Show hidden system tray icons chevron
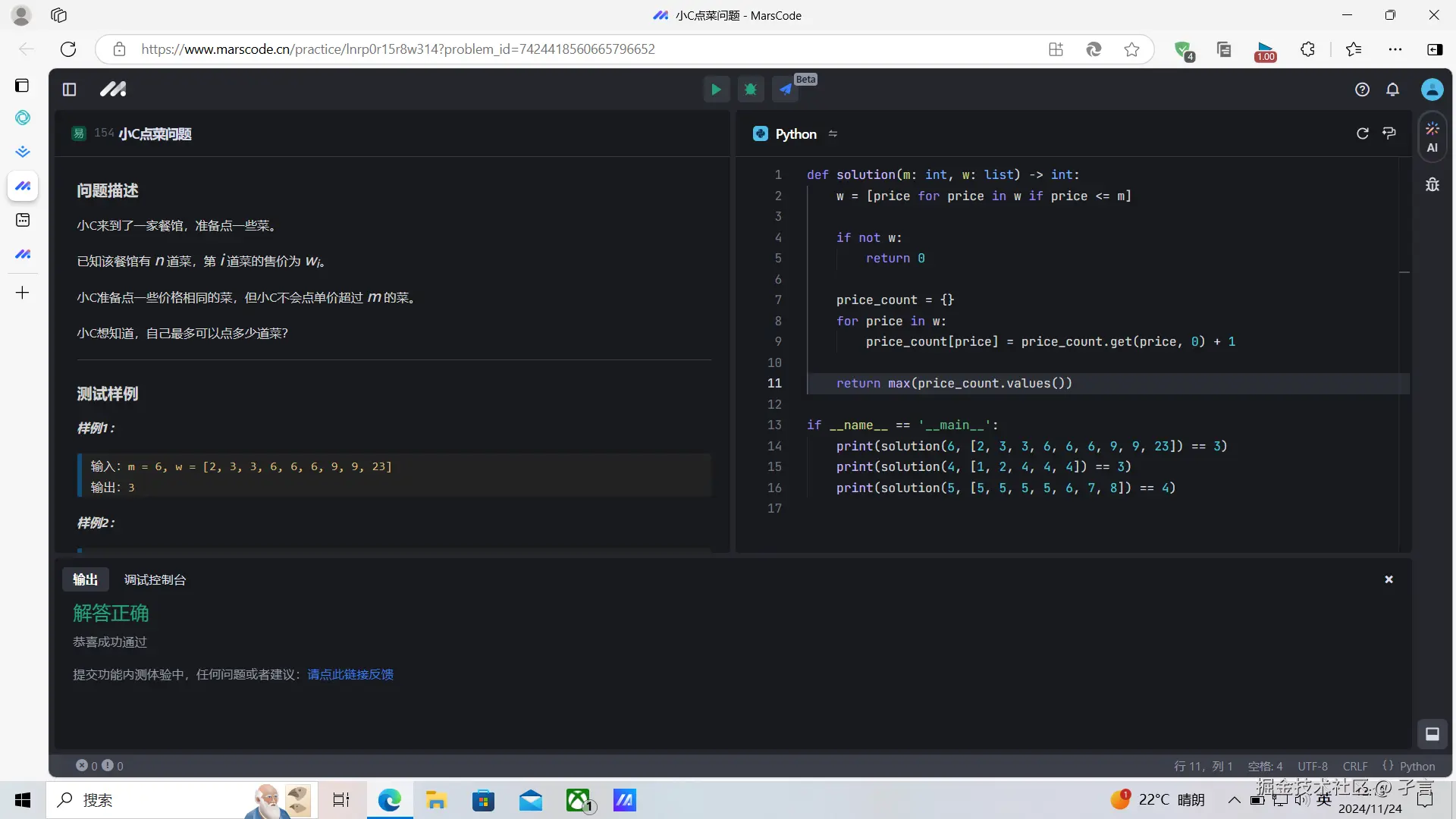Image resolution: width=1456 pixels, height=819 pixels. [x=1234, y=800]
